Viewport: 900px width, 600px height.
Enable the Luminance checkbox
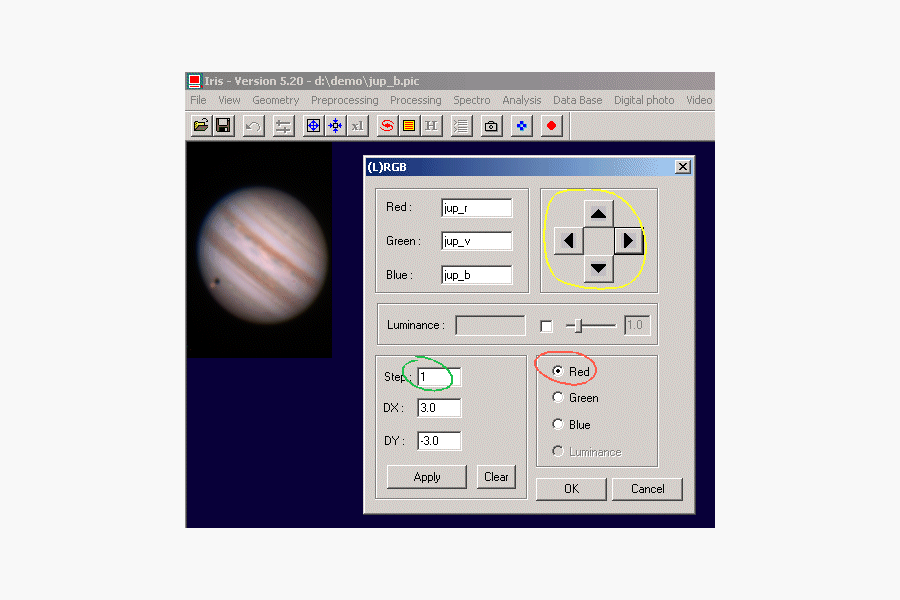[546, 326]
